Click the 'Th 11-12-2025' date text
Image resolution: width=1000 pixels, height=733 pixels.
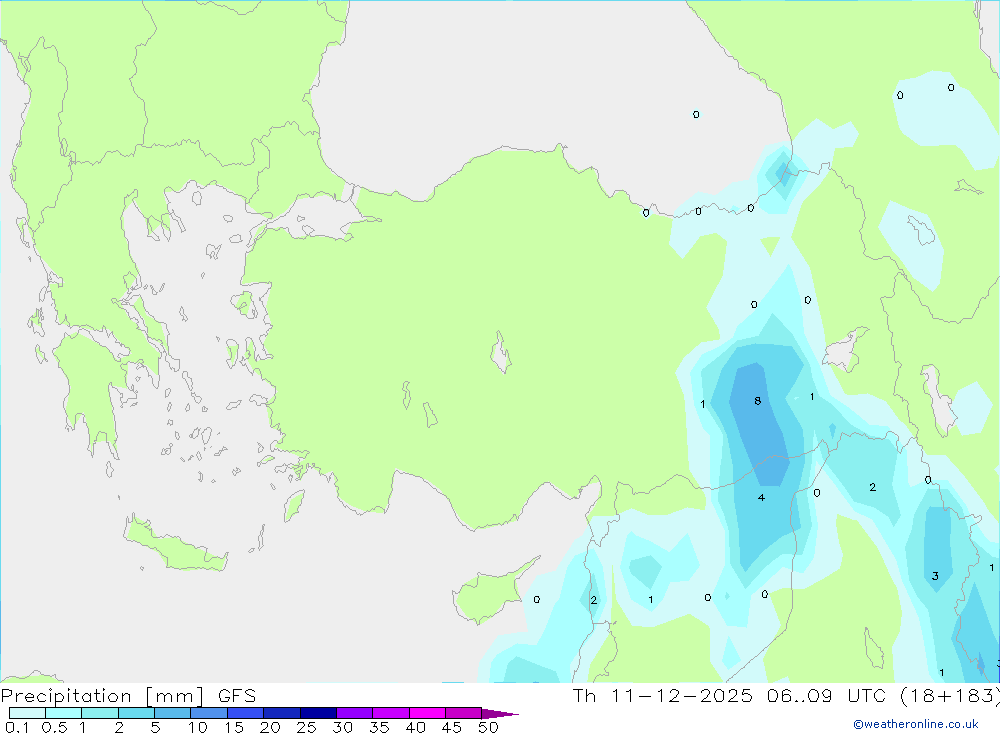pos(663,696)
